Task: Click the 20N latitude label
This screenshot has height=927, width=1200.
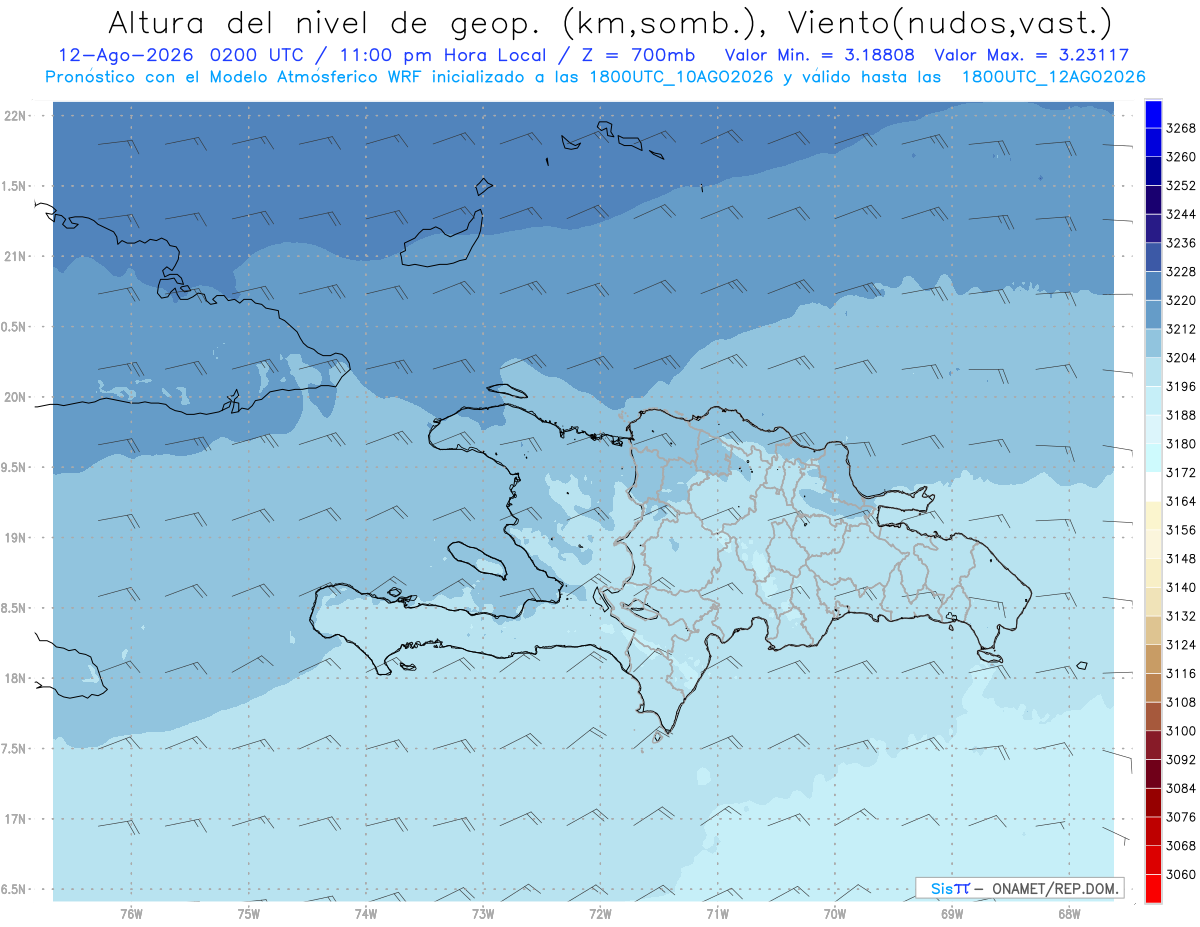Action: [x=15, y=397]
